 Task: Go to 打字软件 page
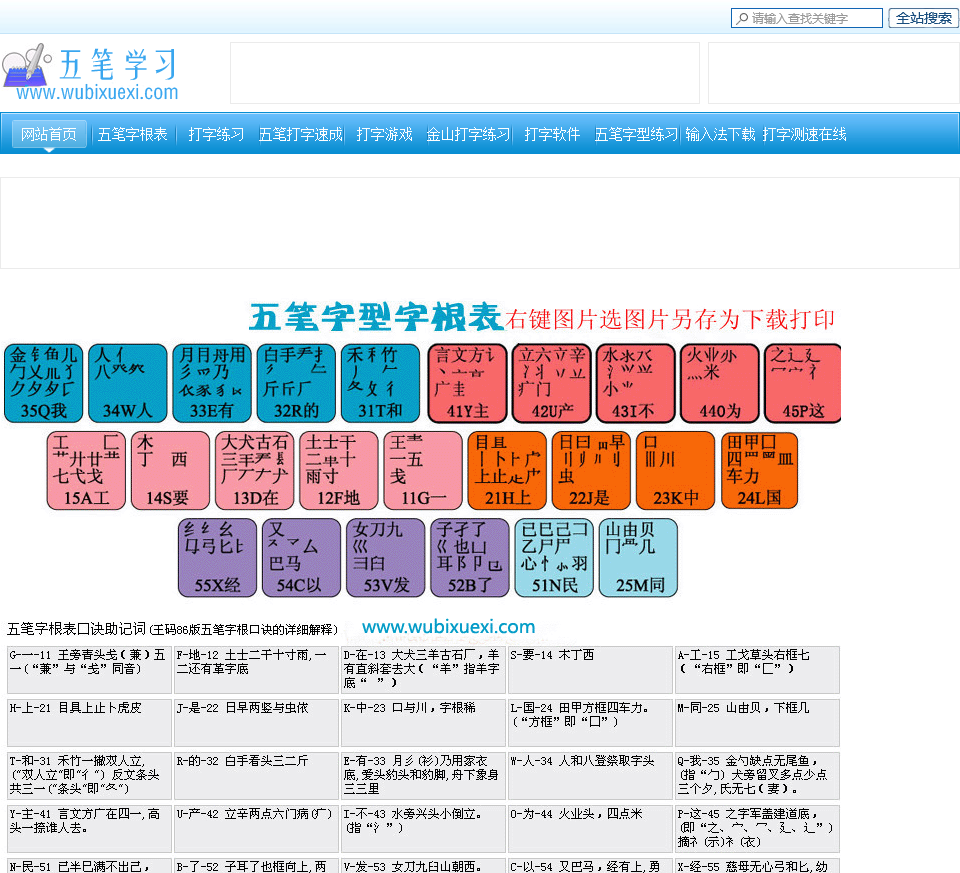[552, 134]
